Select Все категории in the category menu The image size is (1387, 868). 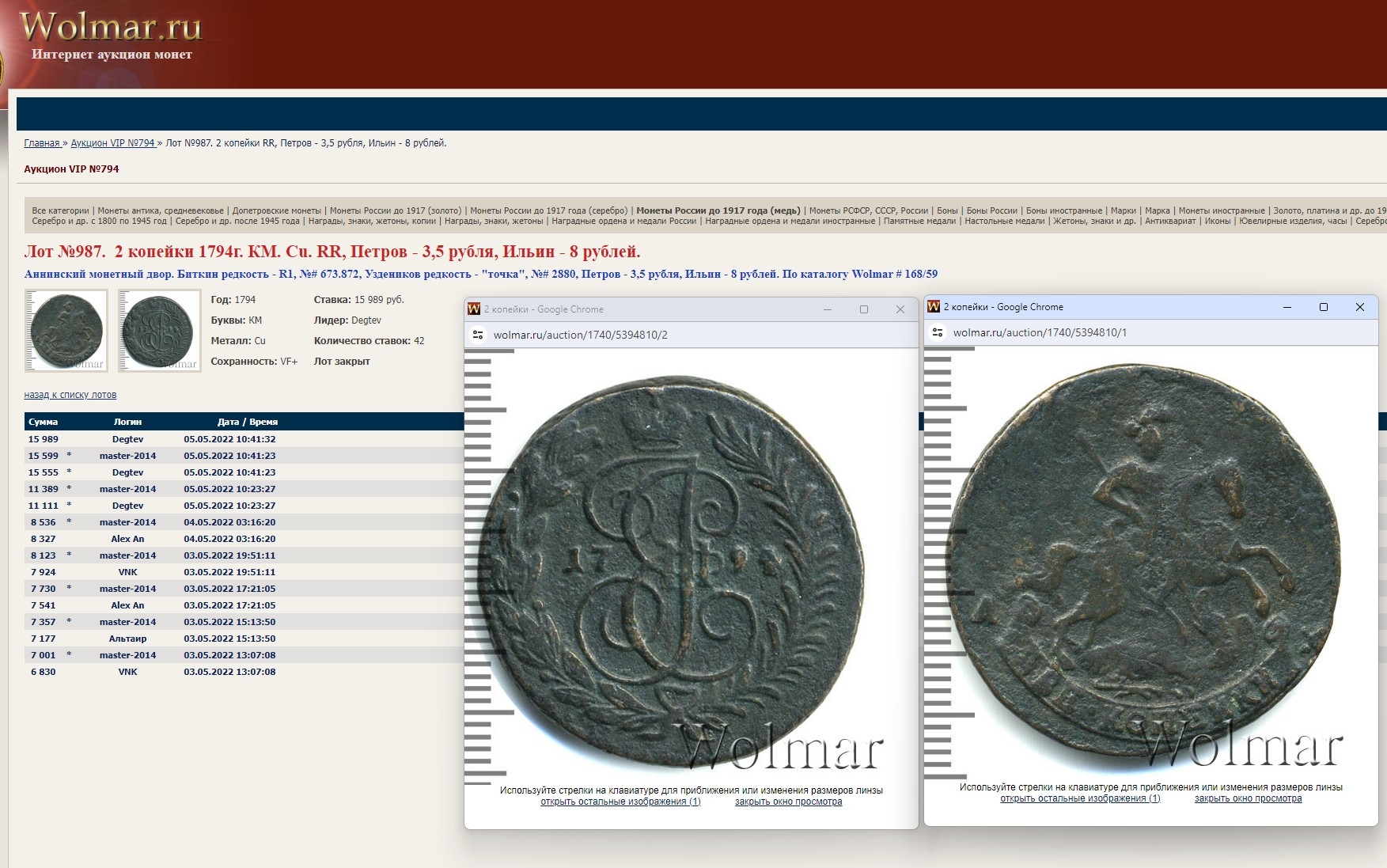[60, 210]
